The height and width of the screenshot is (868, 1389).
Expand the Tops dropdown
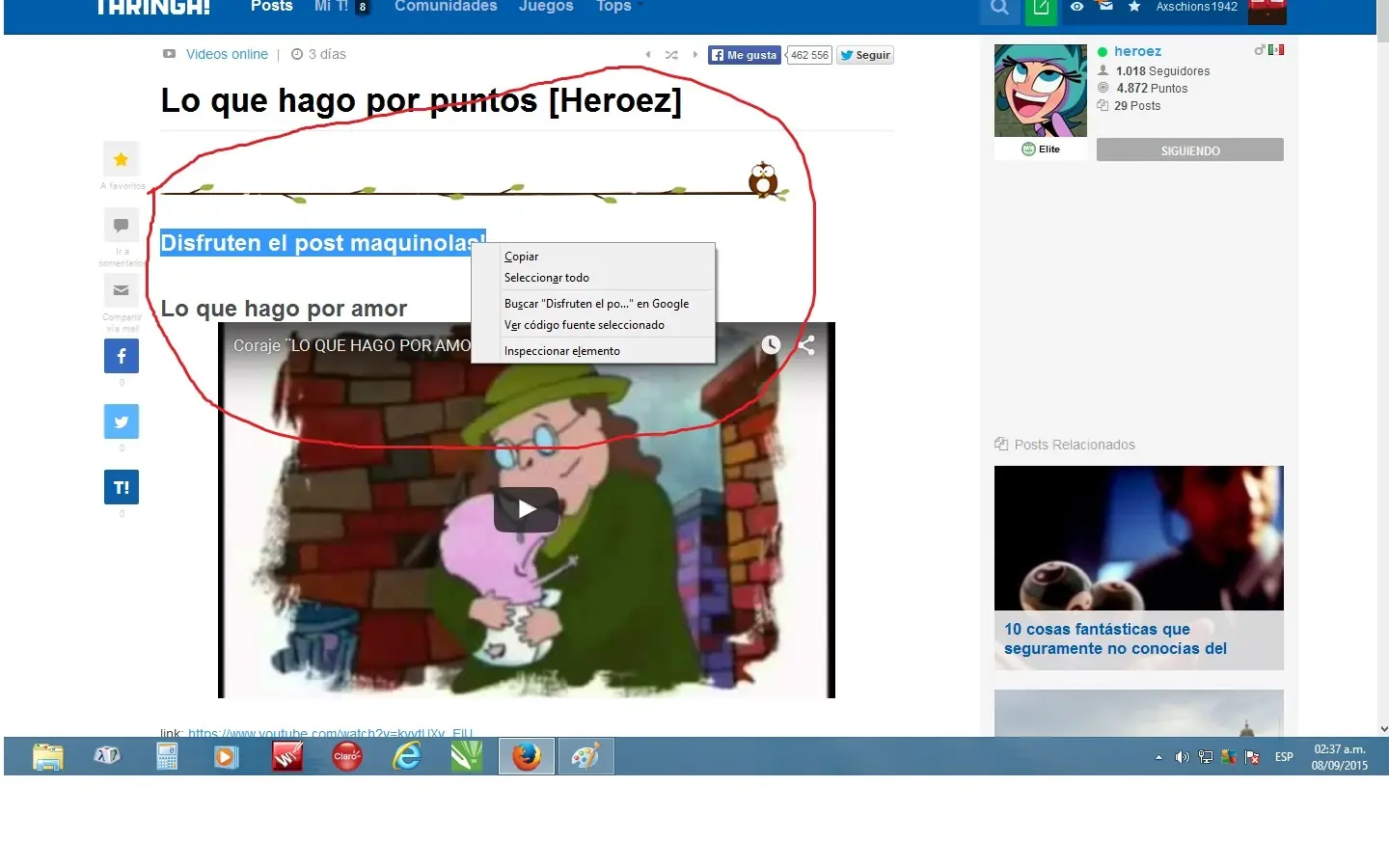click(619, 7)
